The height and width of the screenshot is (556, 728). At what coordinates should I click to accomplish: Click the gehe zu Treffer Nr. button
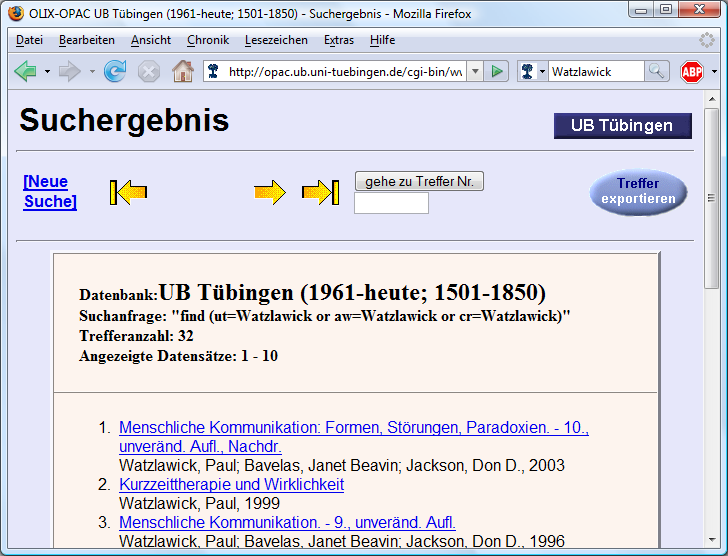(419, 181)
